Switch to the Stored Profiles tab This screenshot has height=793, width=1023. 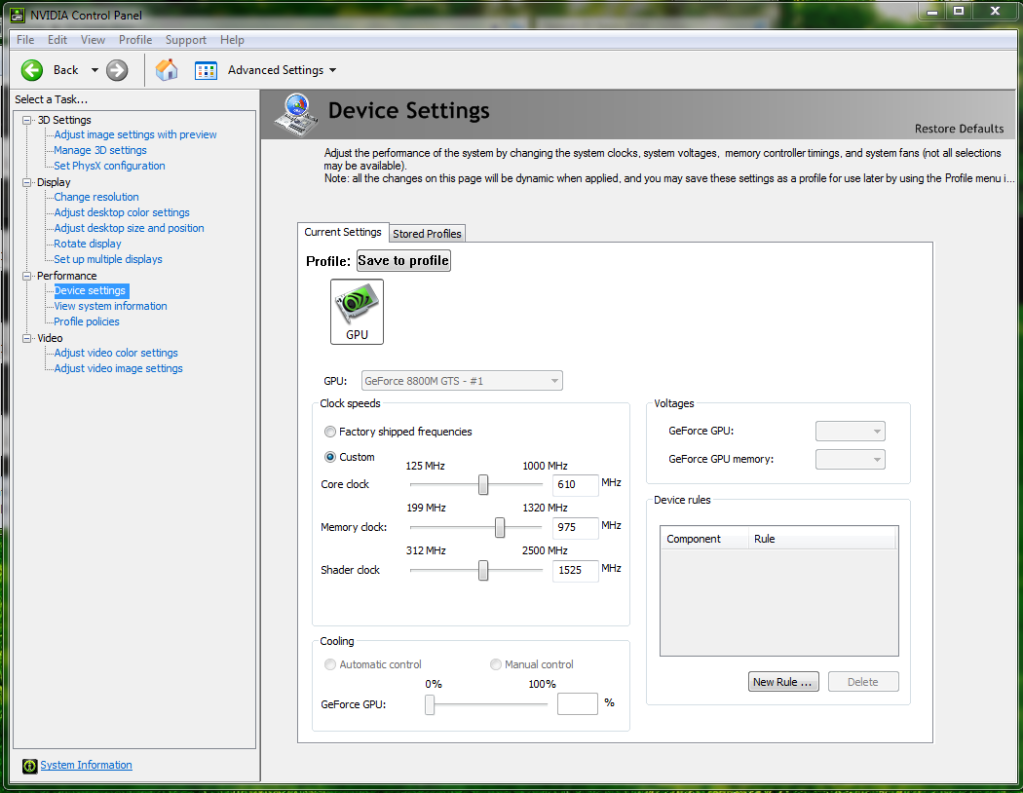[x=427, y=234]
